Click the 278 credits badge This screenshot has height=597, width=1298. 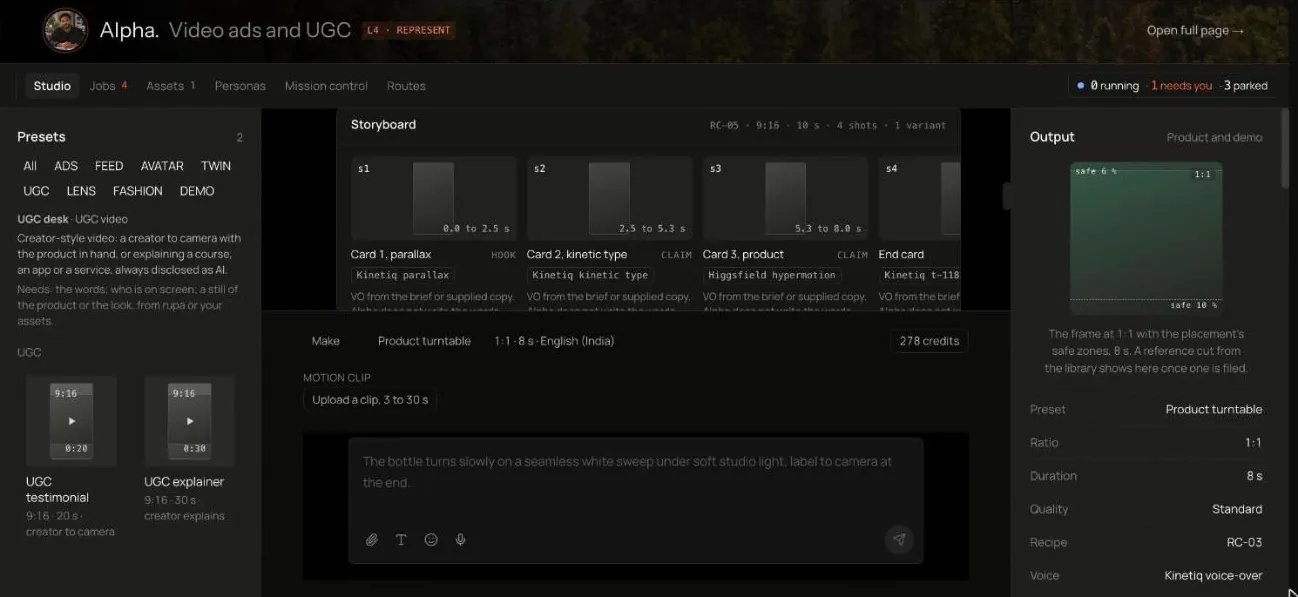[x=929, y=341]
